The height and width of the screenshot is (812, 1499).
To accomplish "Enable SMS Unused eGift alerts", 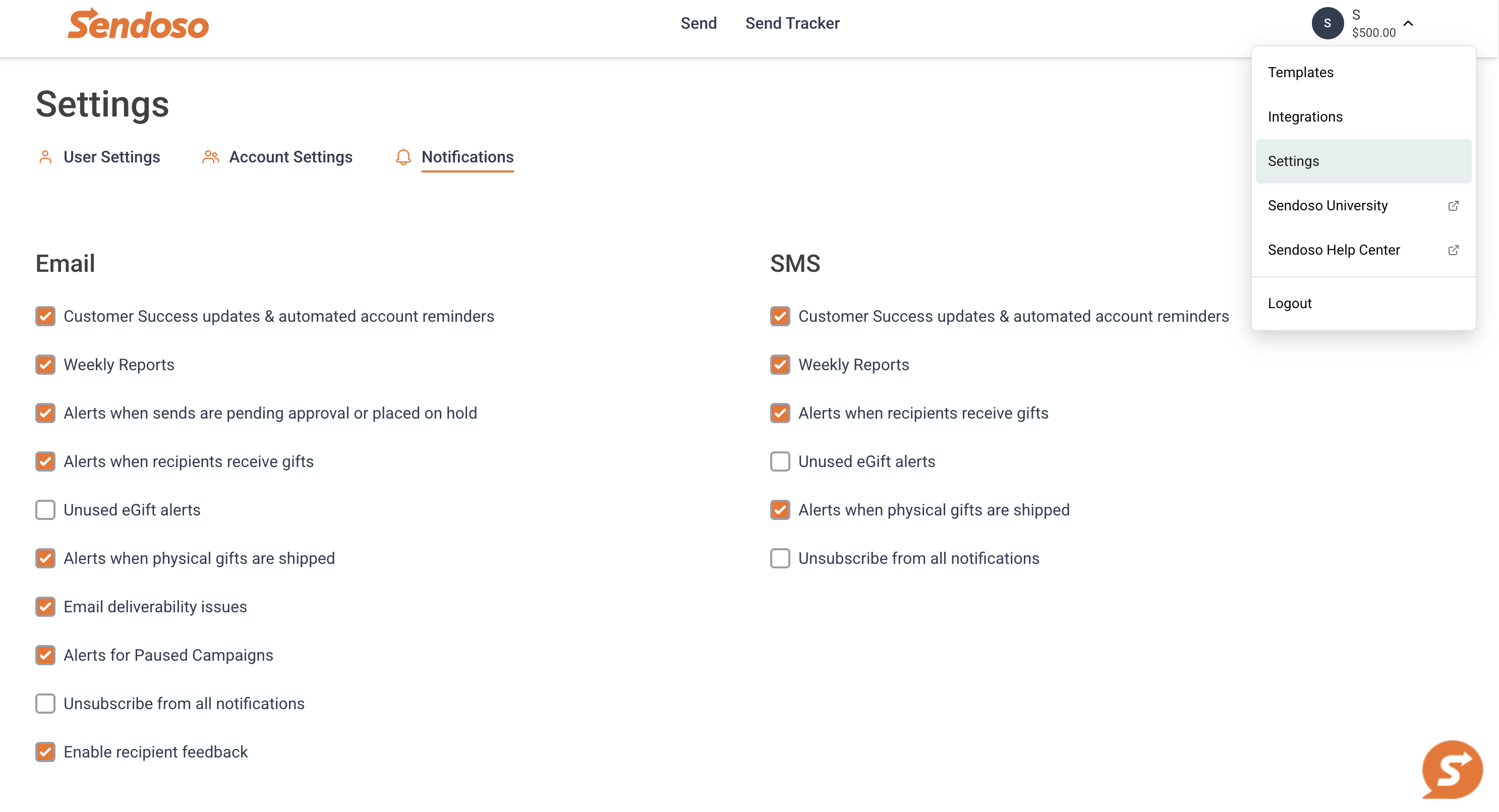I will (780, 461).
